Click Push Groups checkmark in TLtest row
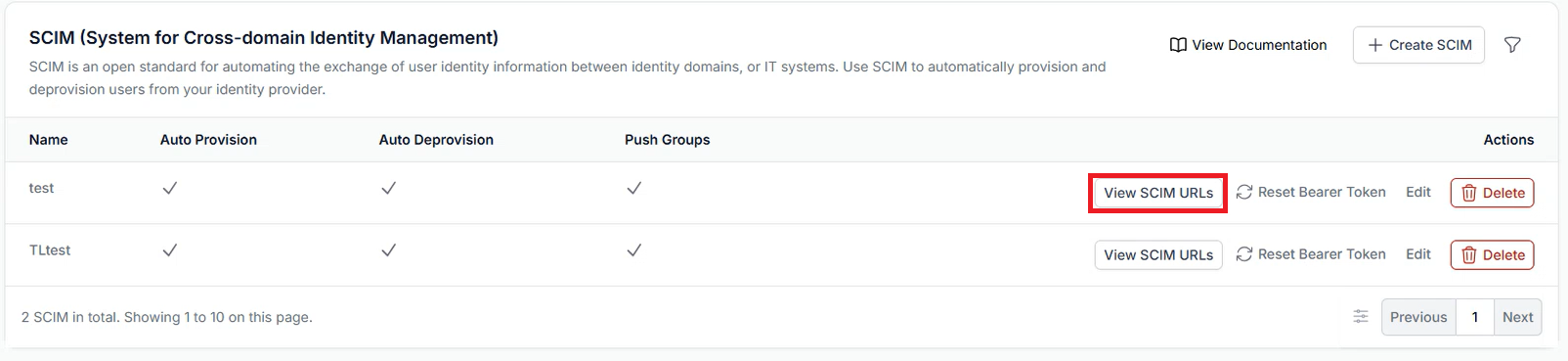The width and height of the screenshot is (1568, 361). pos(634,250)
